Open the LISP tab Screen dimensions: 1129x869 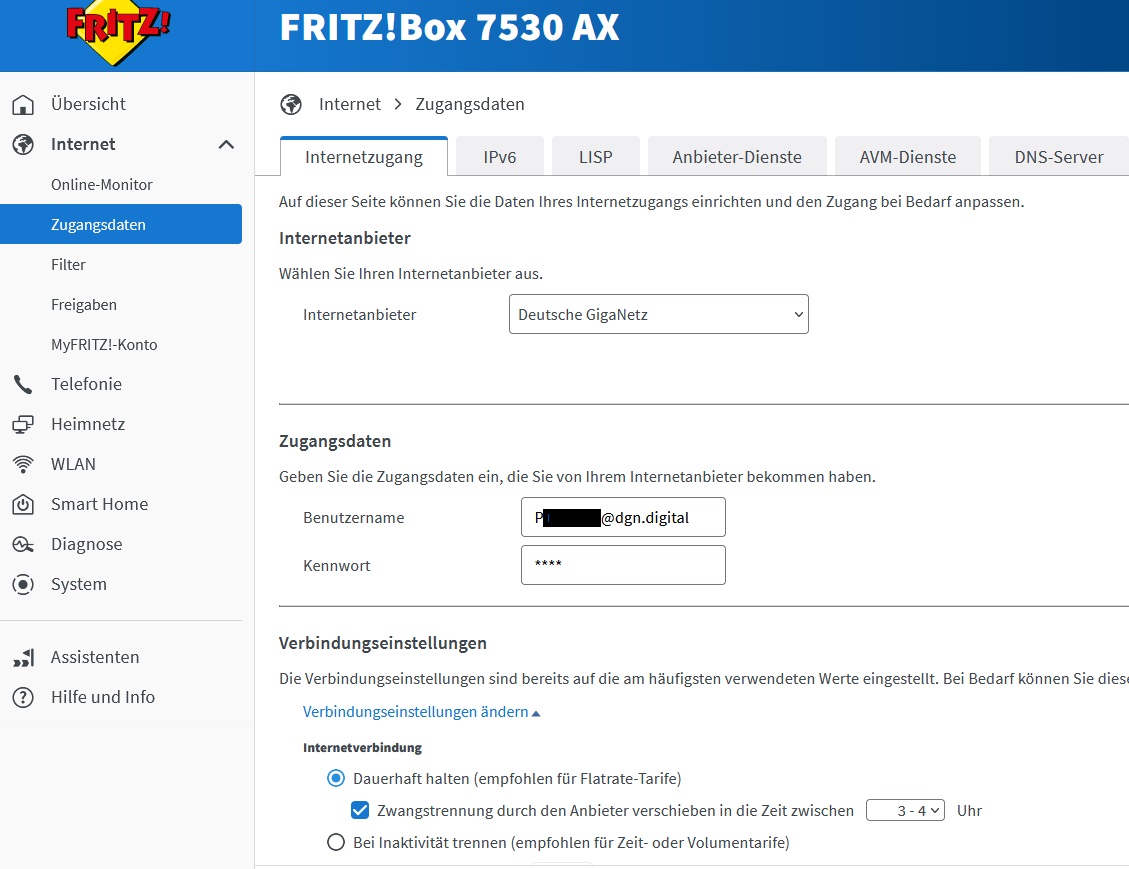point(595,157)
